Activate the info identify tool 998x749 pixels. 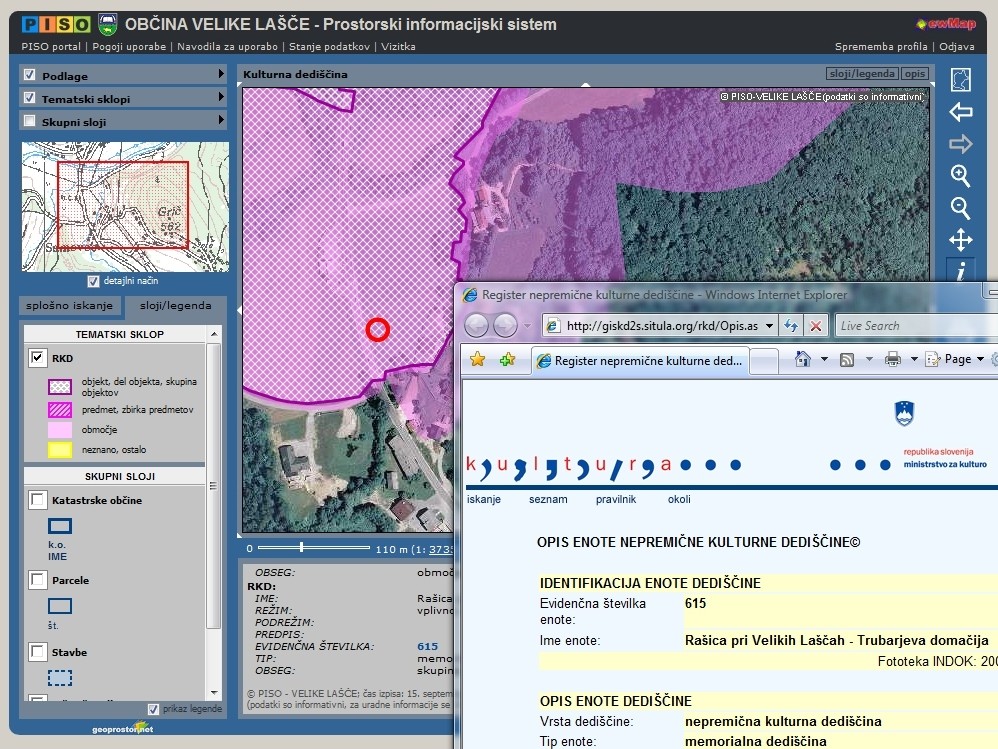point(960,271)
